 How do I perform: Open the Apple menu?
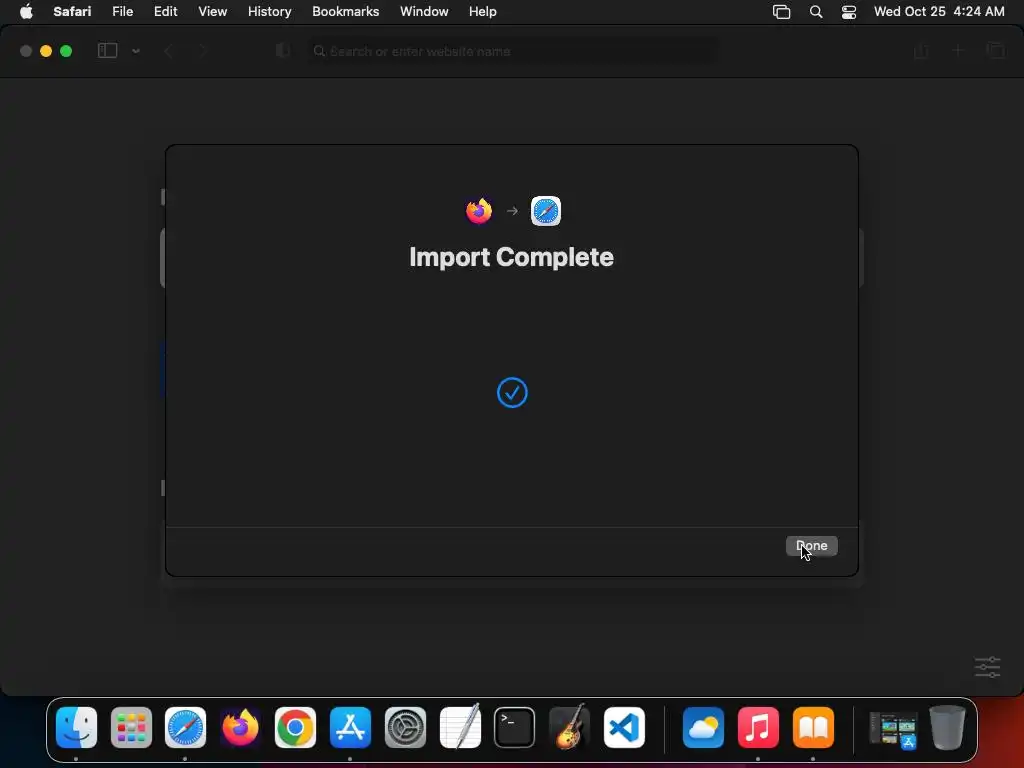coord(26,12)
